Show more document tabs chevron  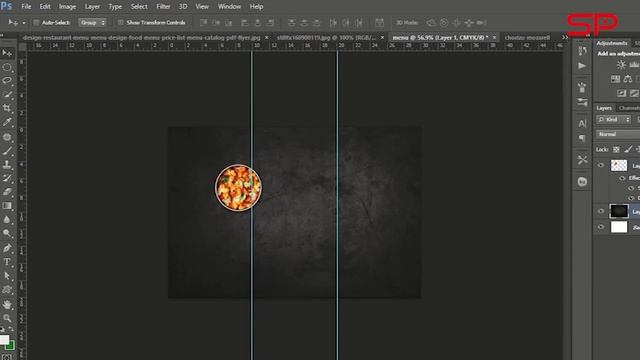[x=565, y=37]
